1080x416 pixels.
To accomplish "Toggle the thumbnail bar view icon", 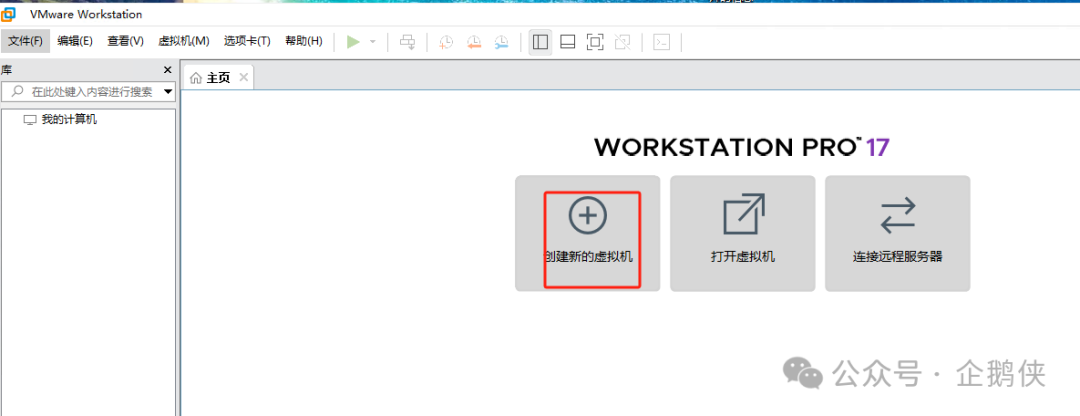I will pyautogui.click(x=568, y=42).
